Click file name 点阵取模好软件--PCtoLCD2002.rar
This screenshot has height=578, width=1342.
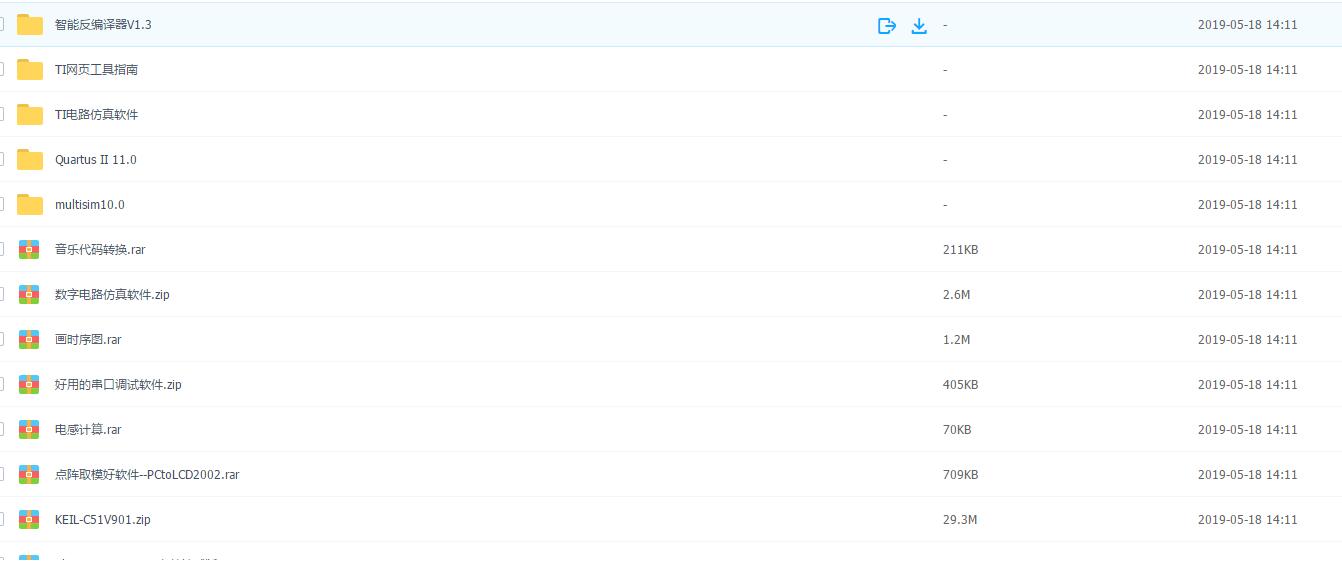pyautogui.click(x=147, y=475)
